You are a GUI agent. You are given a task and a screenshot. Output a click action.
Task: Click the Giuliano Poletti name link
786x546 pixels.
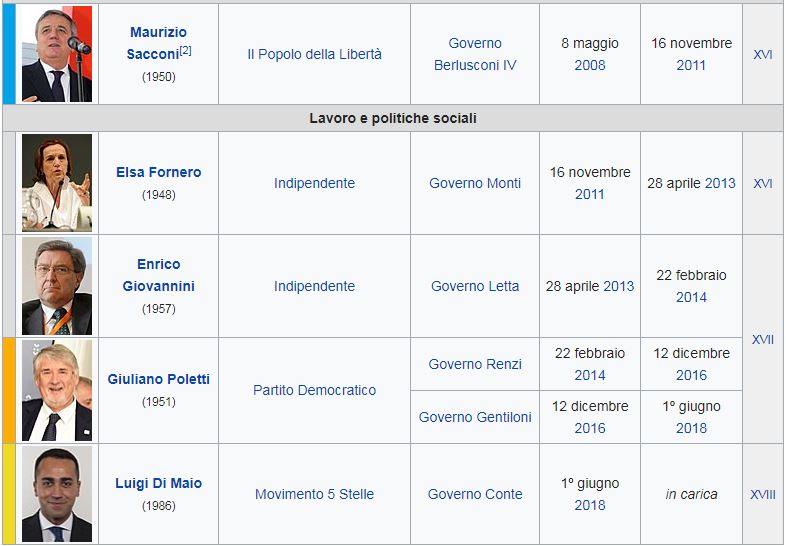pos(158,379)
